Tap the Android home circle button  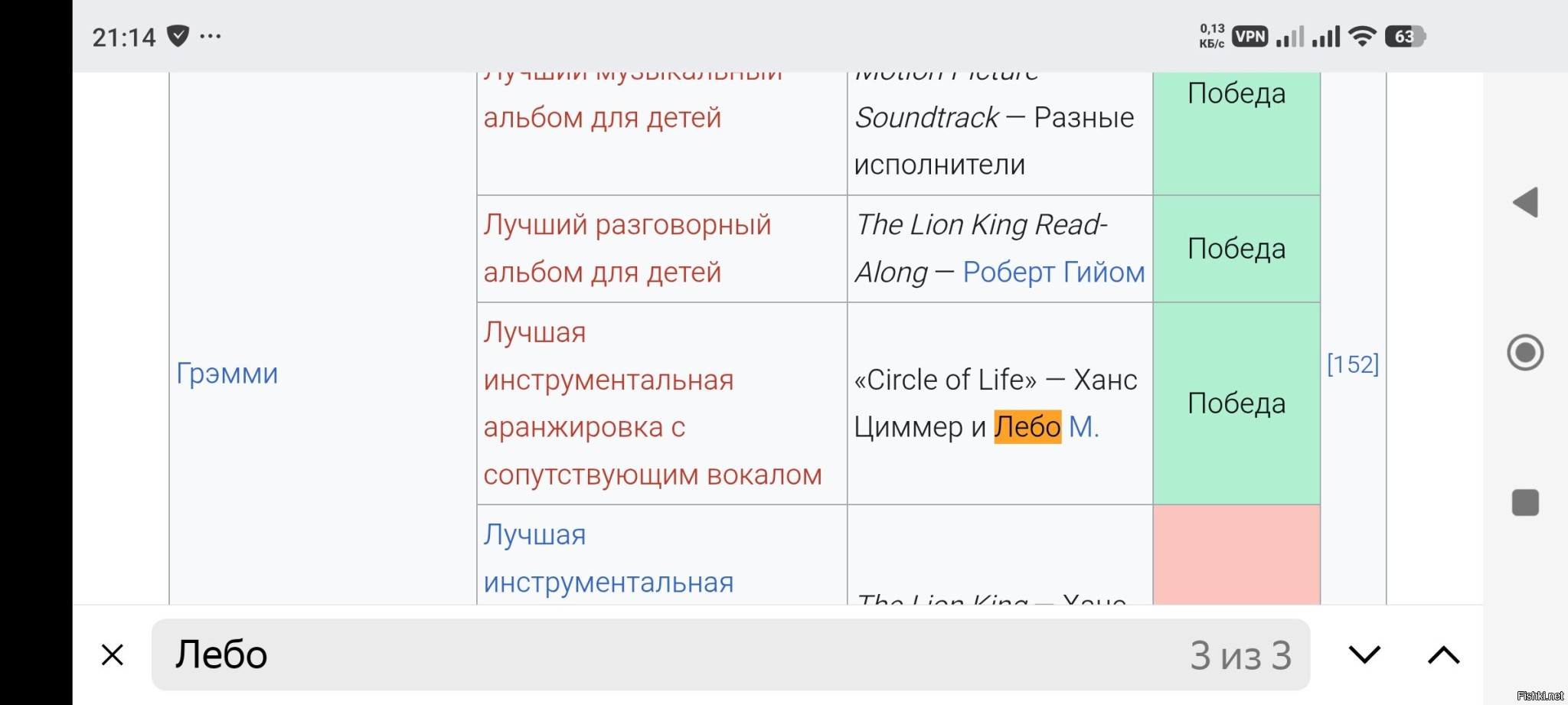tap(1525, 353)
